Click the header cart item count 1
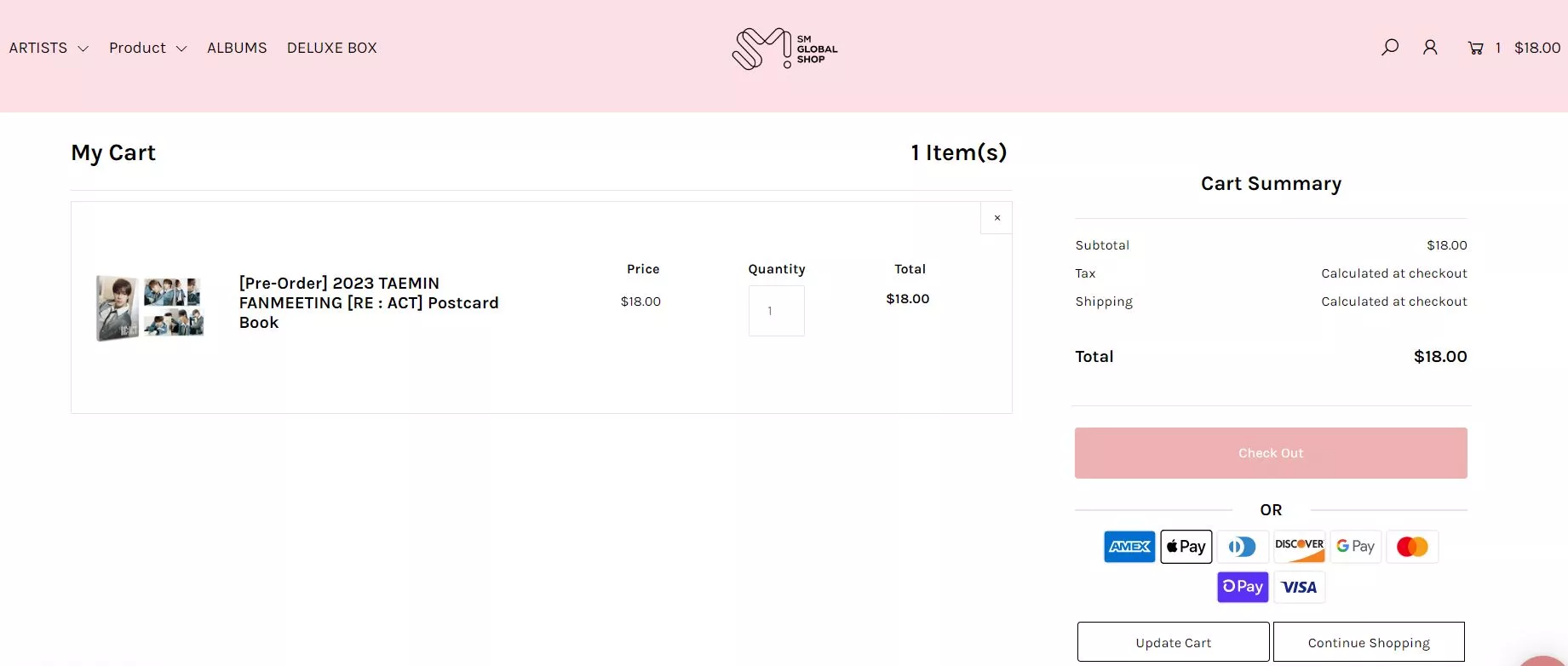The height and width of the screenshot is (666, 1568). [1497, 49]
